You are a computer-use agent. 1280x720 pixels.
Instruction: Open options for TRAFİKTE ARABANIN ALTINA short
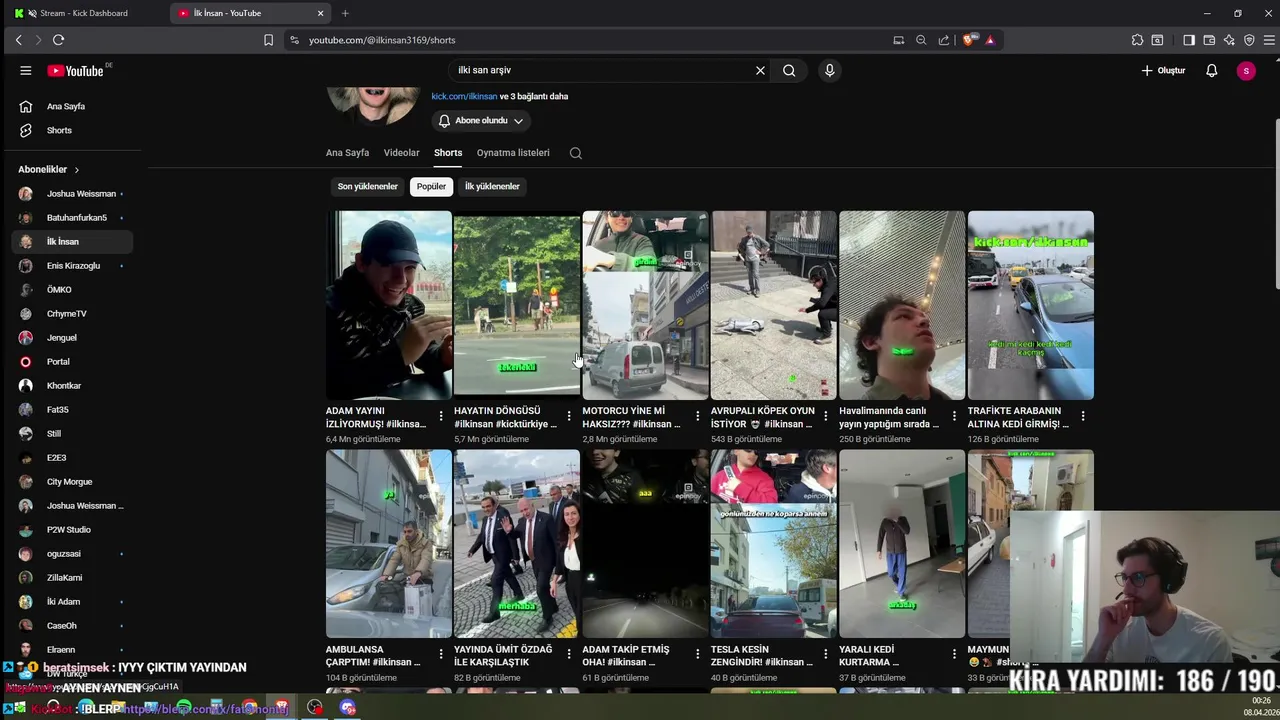click(1082, 416)
